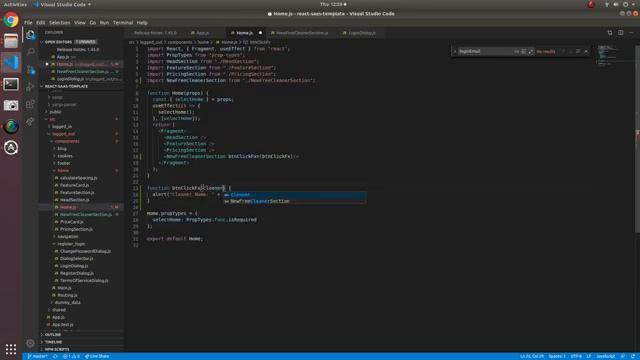Launch Google Chrome from the dock
The image size is (640, 360).
click(11, 20)
